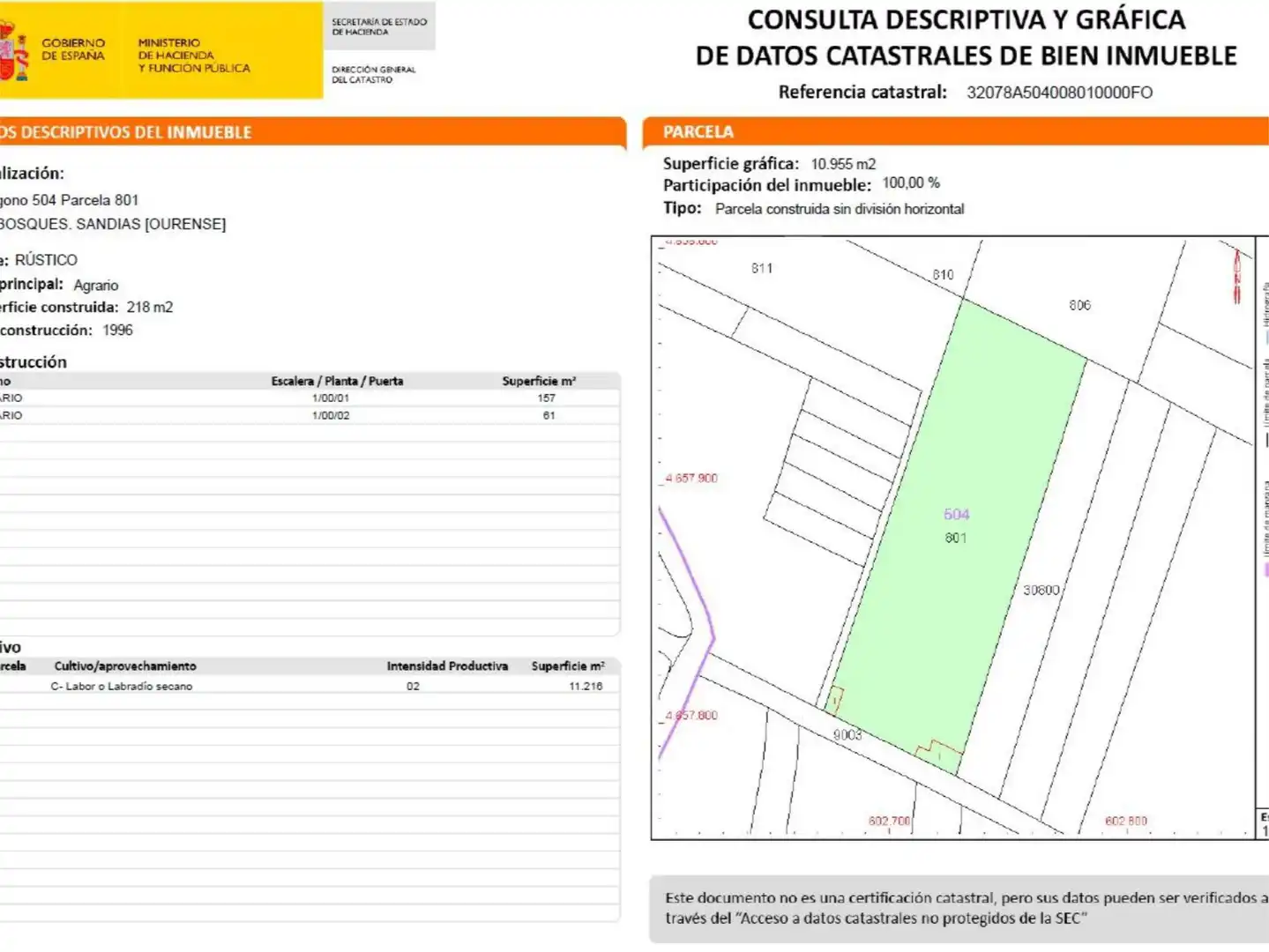Image resolution: width=1269 pixels, height=952 pixels.
Task: Click the surface value '61'
Action: (x=549, y=415)
